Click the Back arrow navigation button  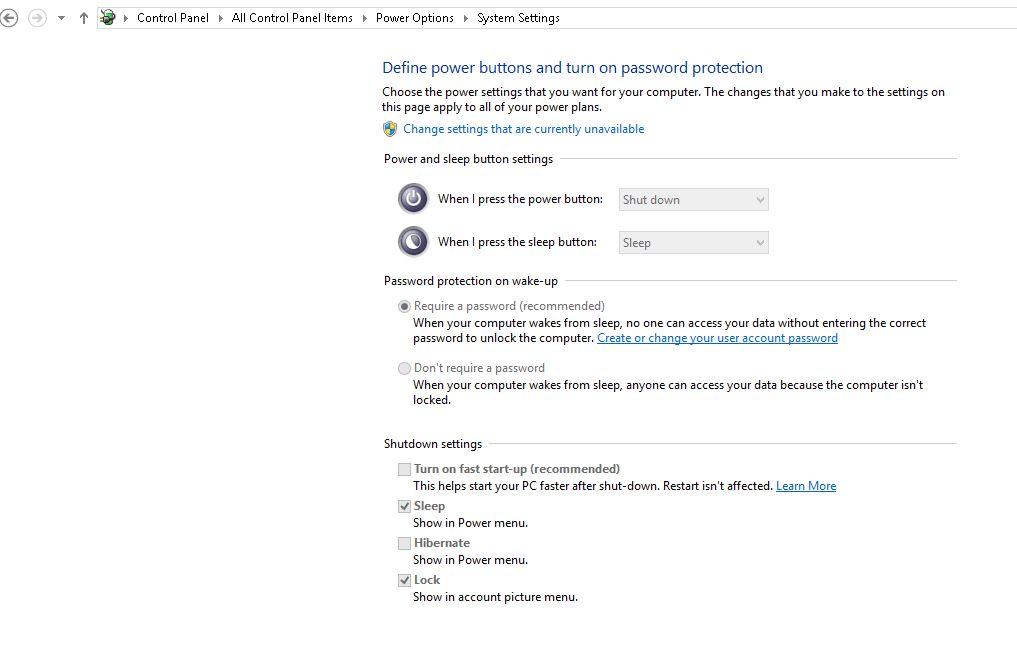(8, 18)
